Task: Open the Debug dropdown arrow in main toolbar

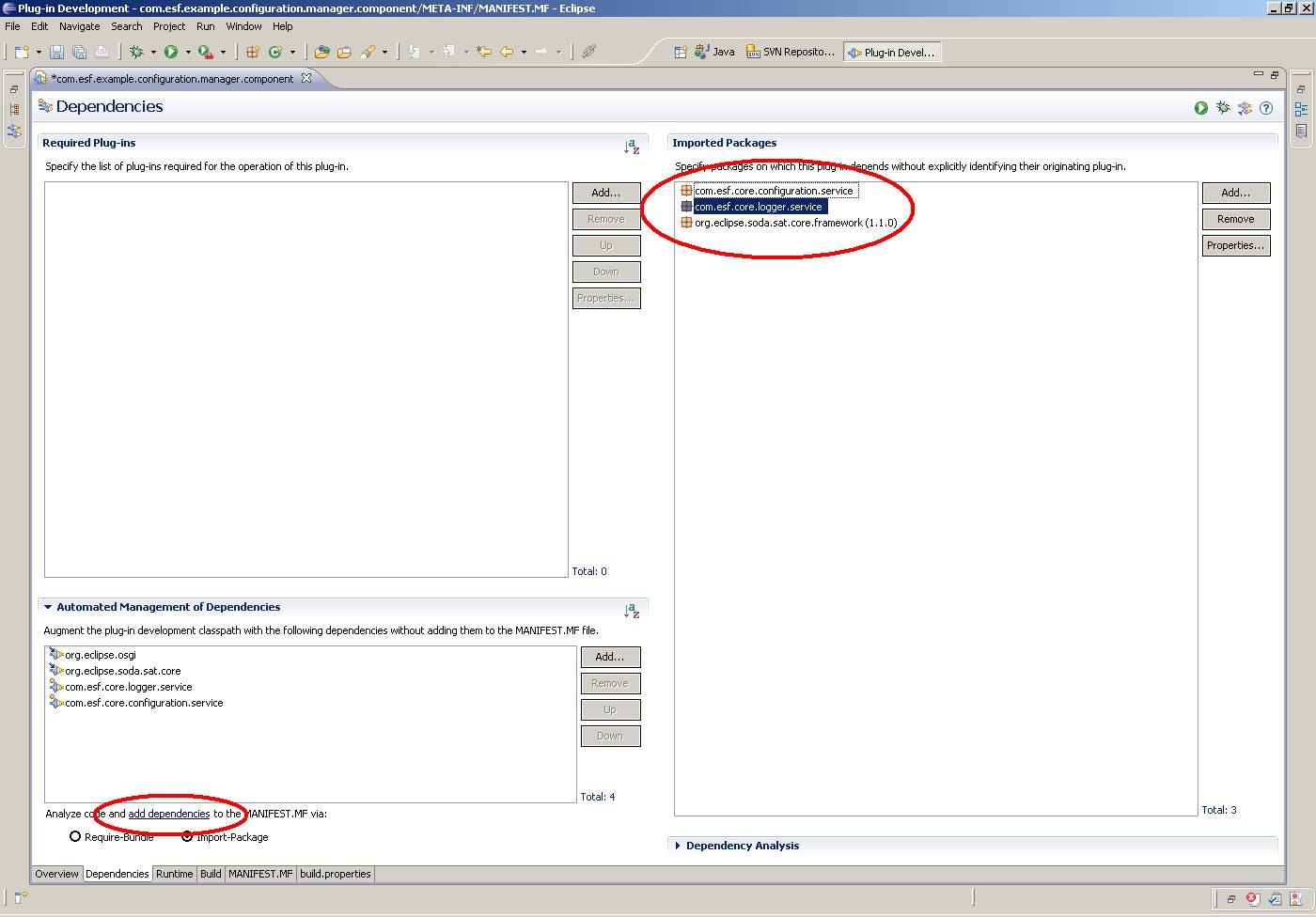Action: pos(153,52)
